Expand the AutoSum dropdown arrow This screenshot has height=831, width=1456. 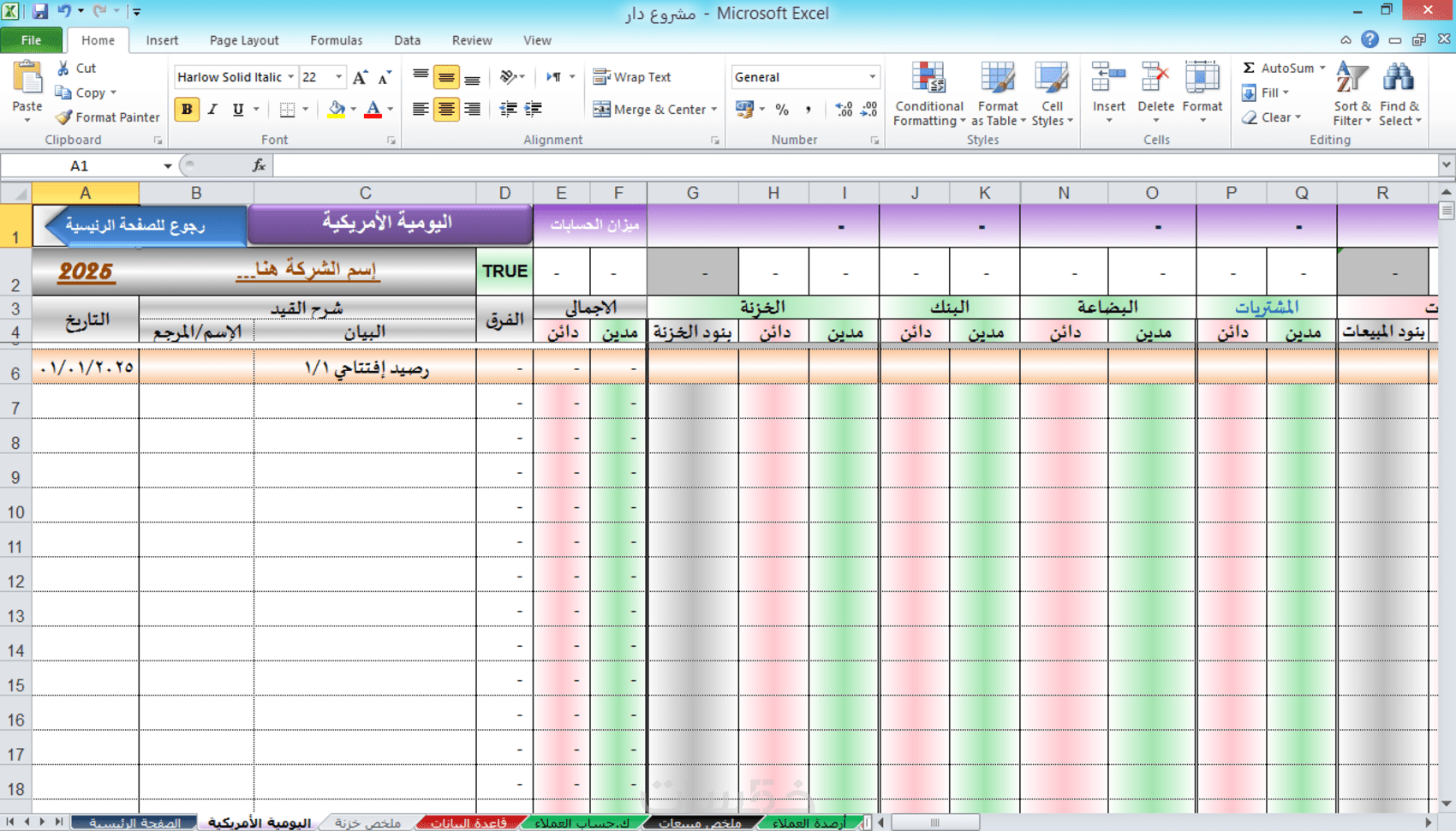1322,68
